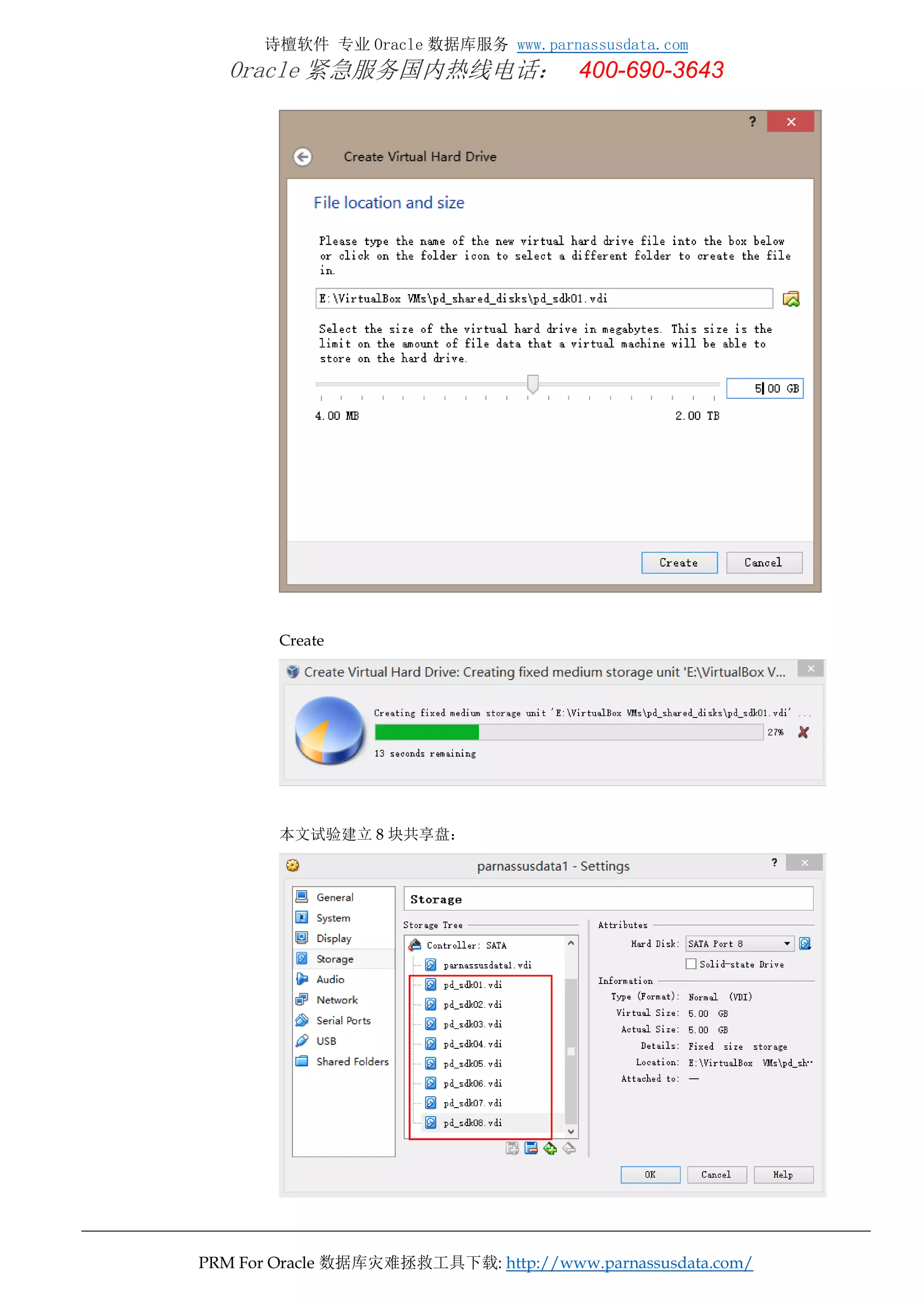Select pd_sdk05.vdi in Storage Tree

point(472,1063)
